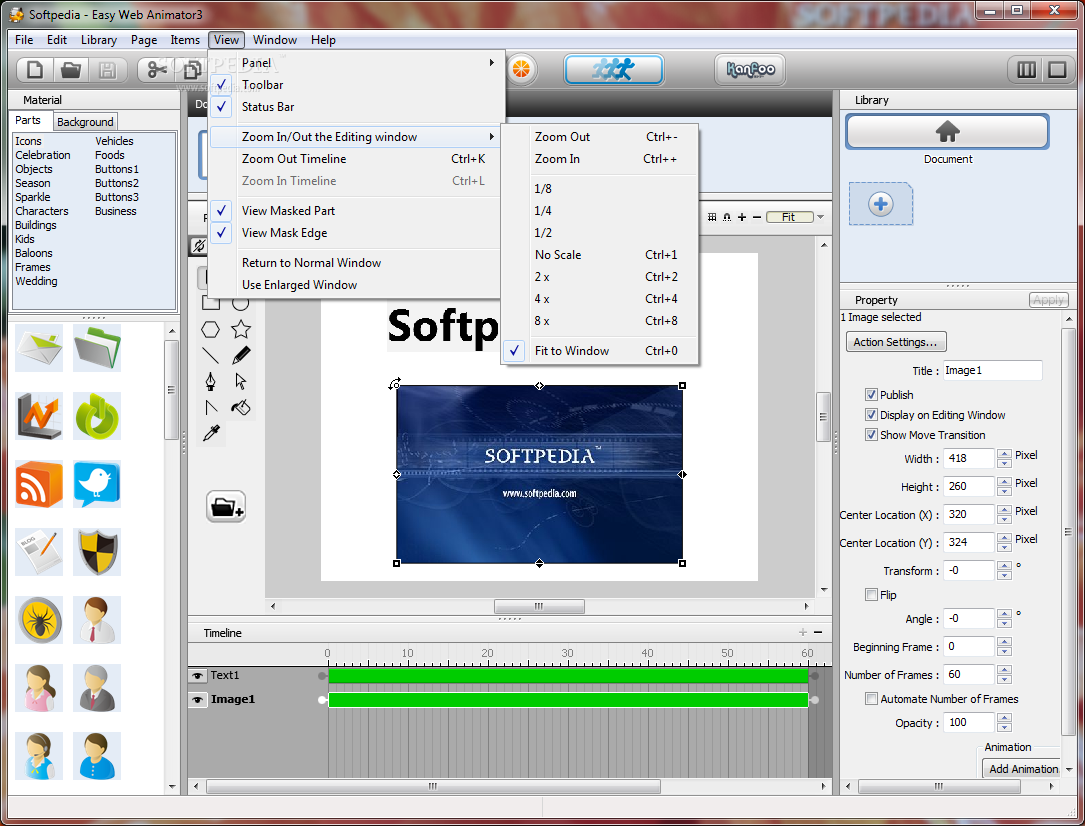Open the Items menu
The width and height of the screenshot is (1085, 826).
coord(185,40)
